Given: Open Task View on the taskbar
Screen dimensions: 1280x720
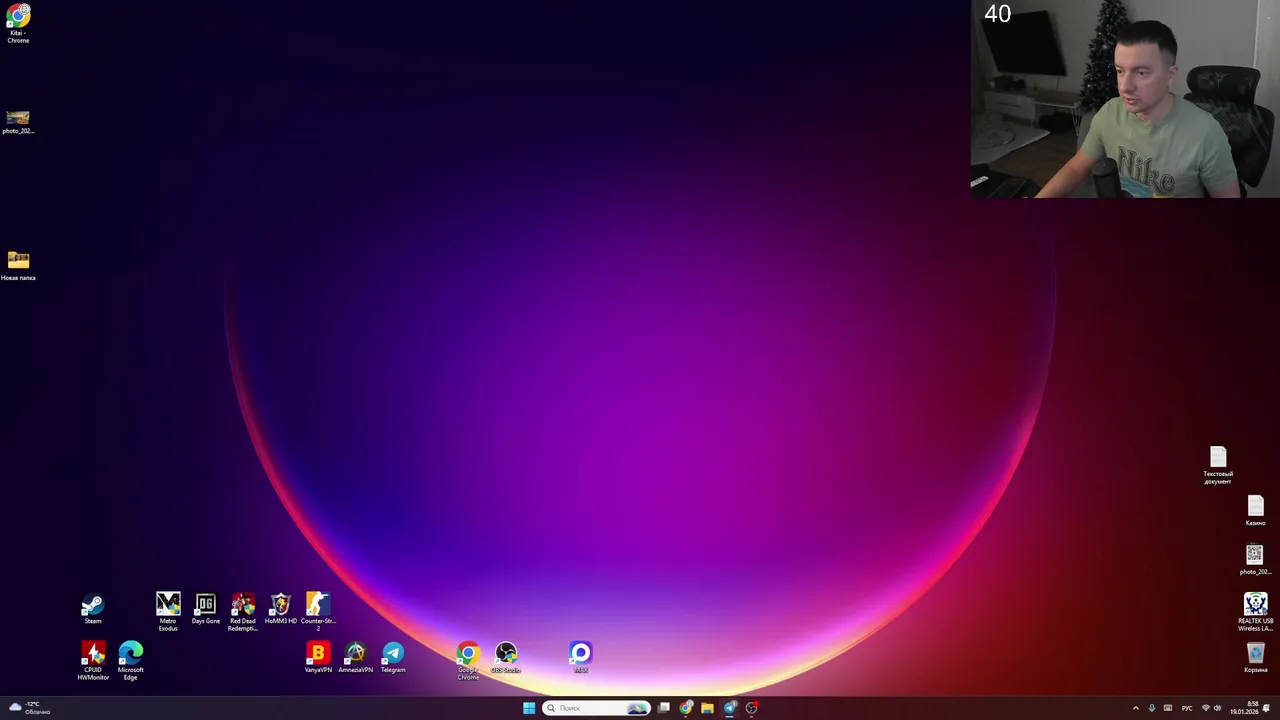Looking at the screenshot, I should pos(664,708).
